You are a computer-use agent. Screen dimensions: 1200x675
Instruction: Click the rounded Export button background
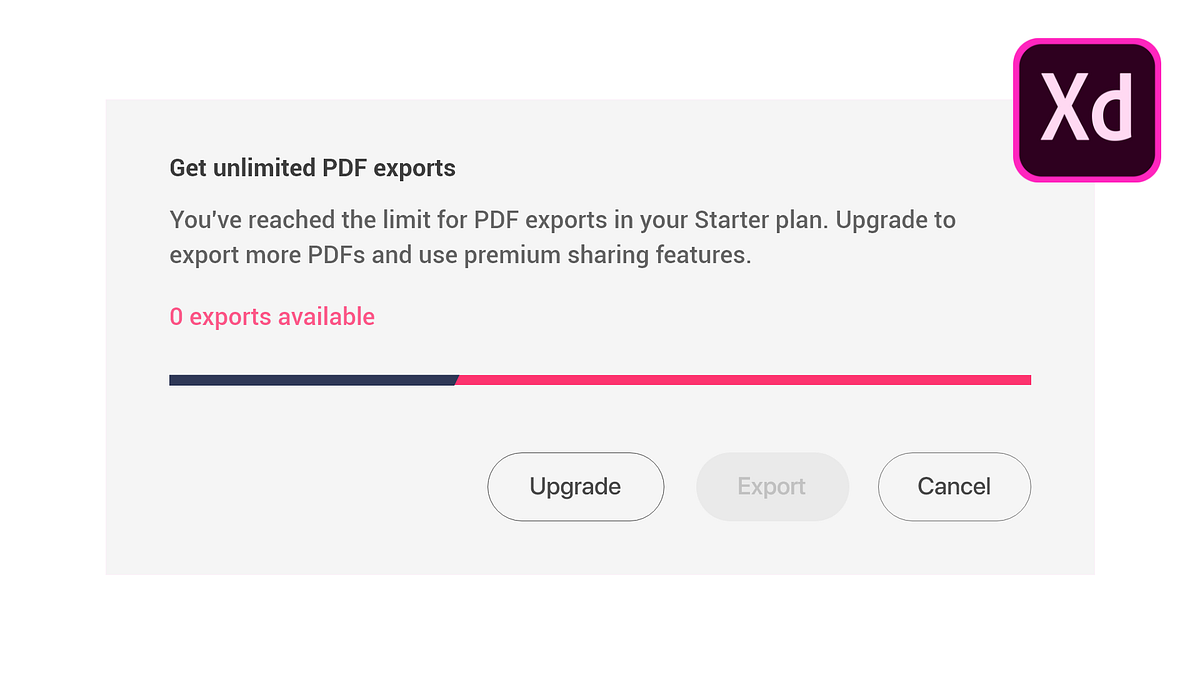pyautogui.click(x=772, y=487)
